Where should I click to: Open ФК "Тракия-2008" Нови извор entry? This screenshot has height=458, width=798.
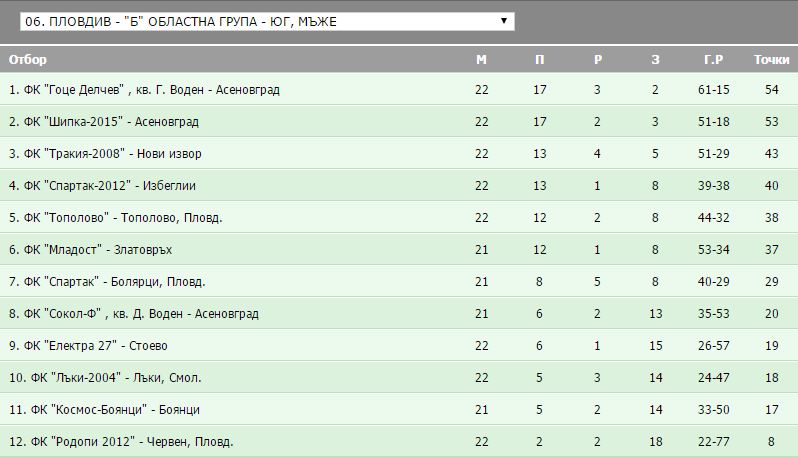tap(105, 154)
